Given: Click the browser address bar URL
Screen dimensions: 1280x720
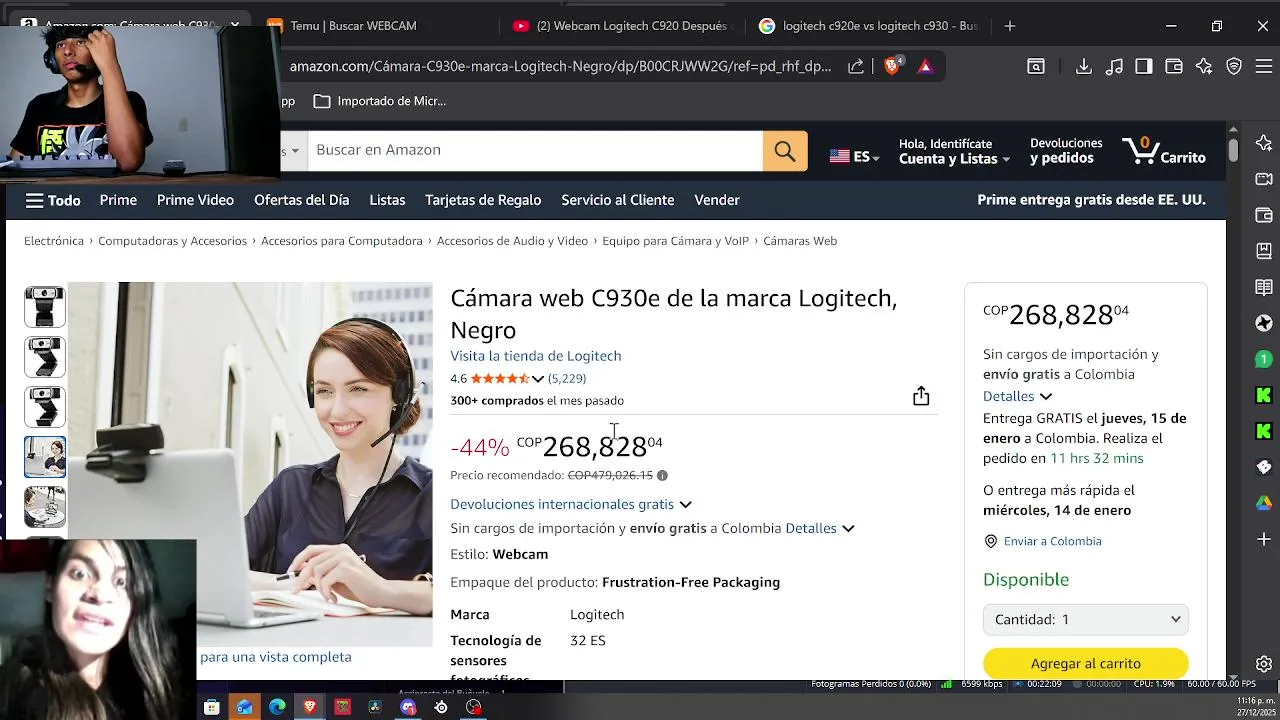Looking at the screenshot, I should pos(561,66).
